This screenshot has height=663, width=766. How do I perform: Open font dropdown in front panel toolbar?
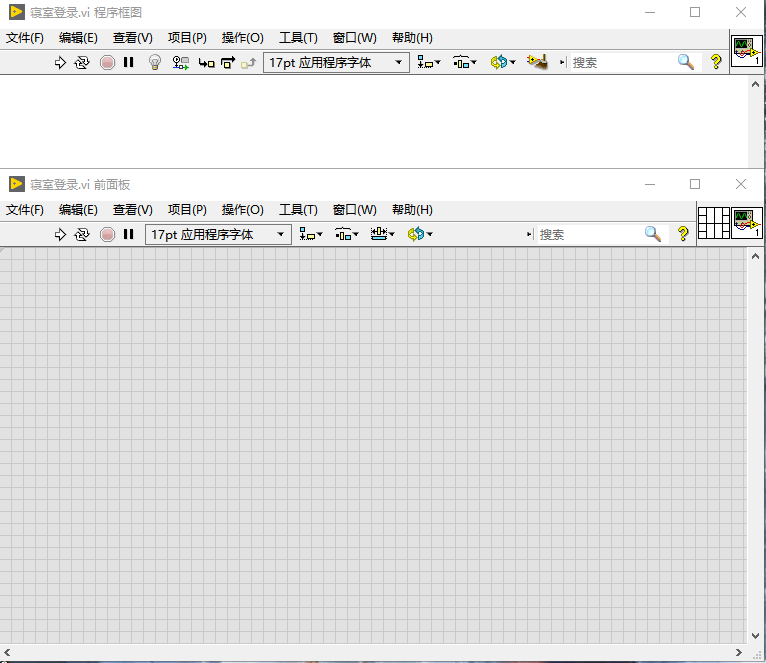point(218,235)
